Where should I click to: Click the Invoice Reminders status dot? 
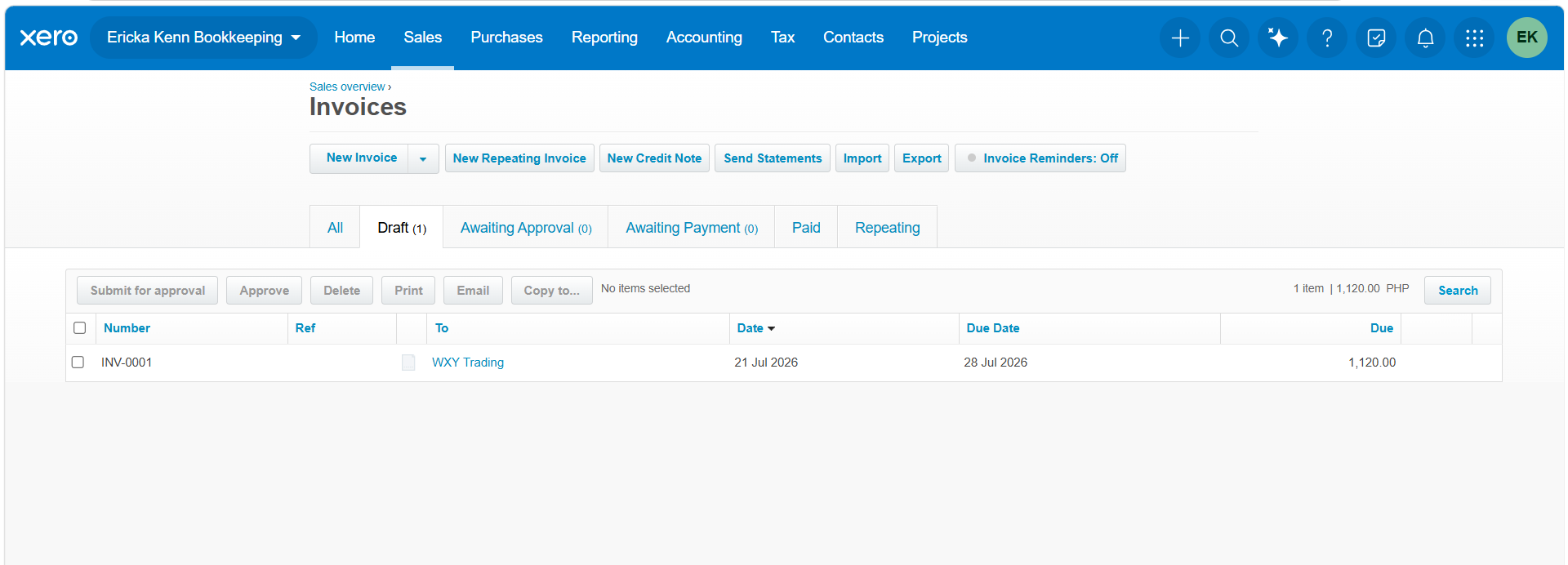point(972,158)
